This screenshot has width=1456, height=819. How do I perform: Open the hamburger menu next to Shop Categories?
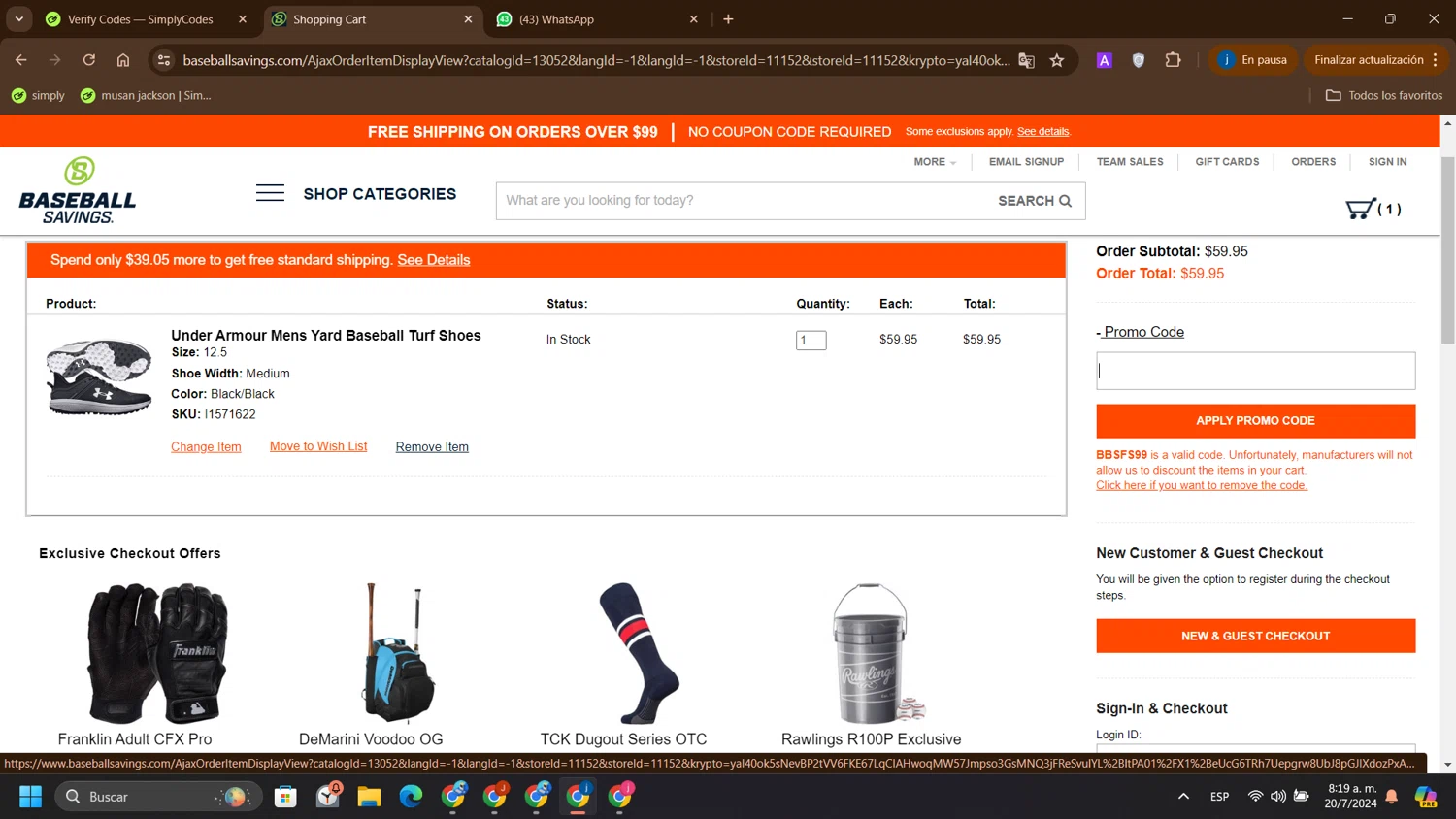tap(270, 193)
